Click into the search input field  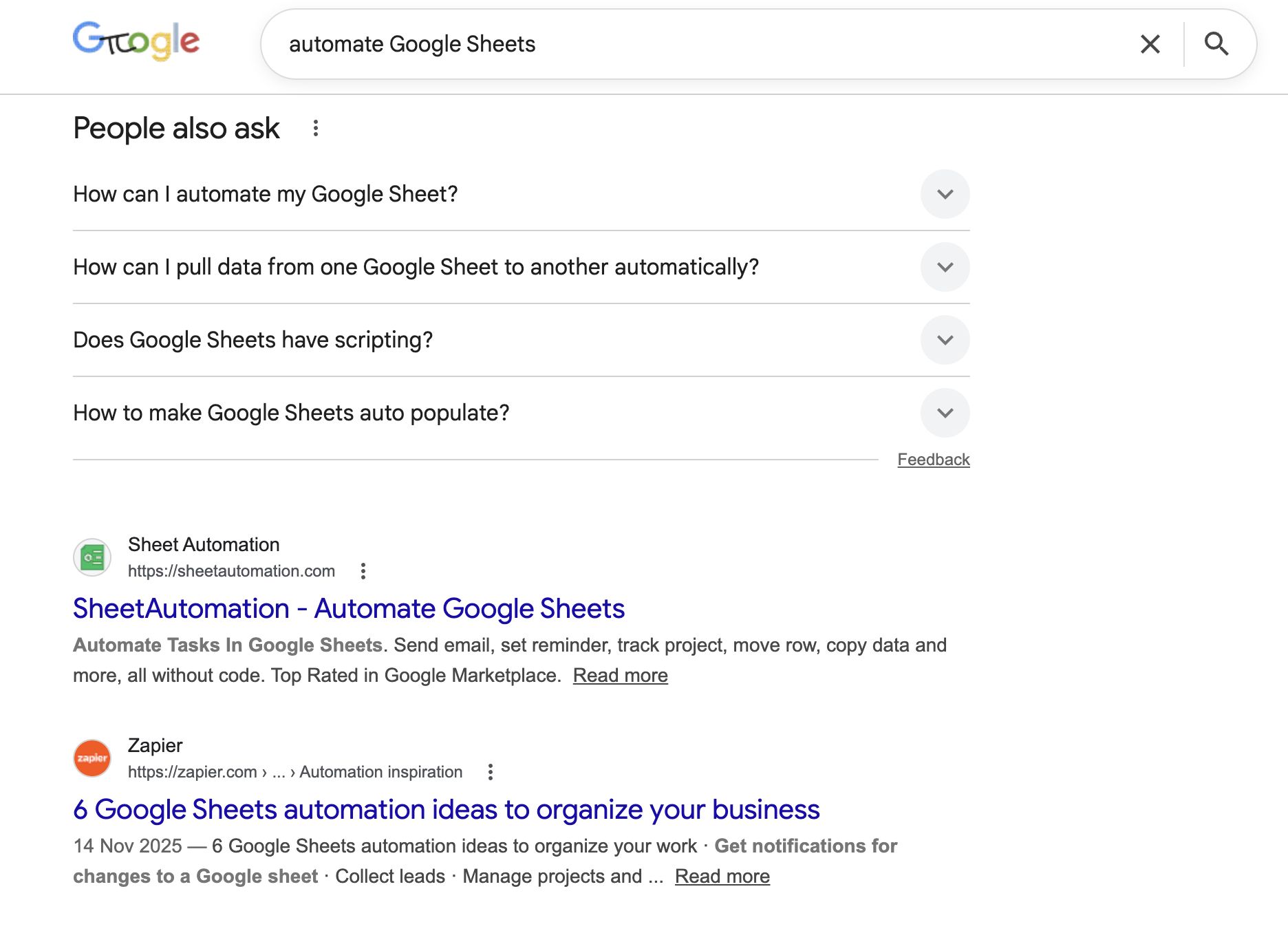[688, 44]
